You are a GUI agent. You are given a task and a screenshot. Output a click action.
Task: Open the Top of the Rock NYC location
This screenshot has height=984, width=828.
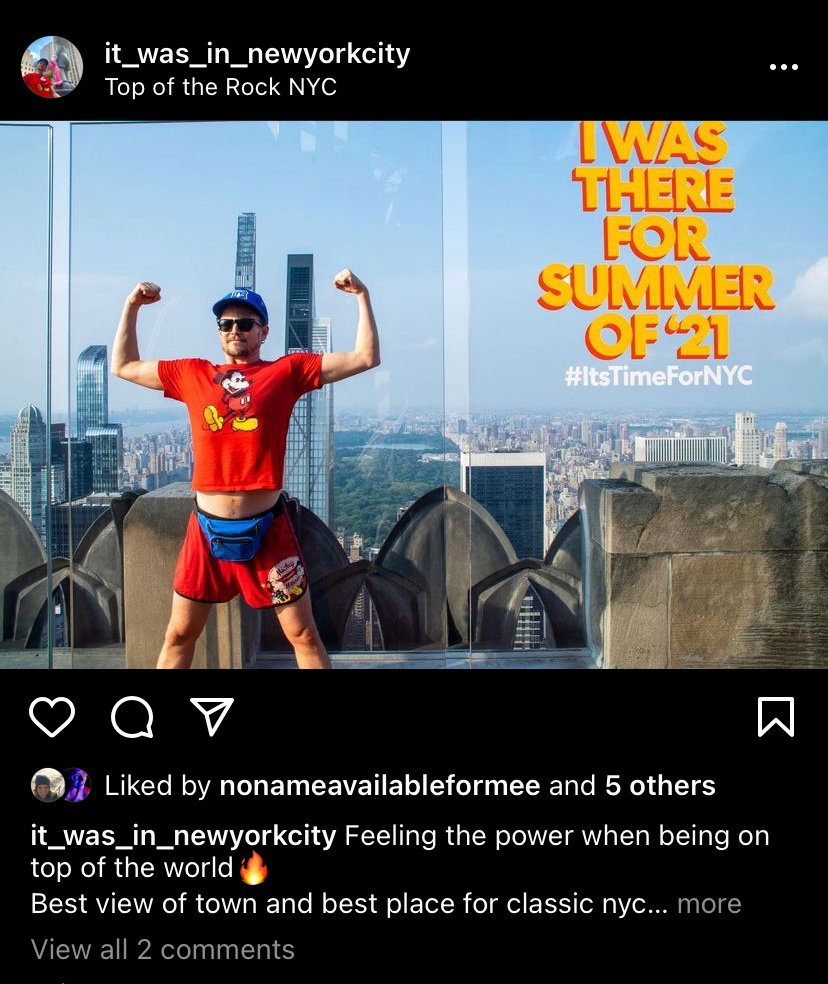point(221,87)
